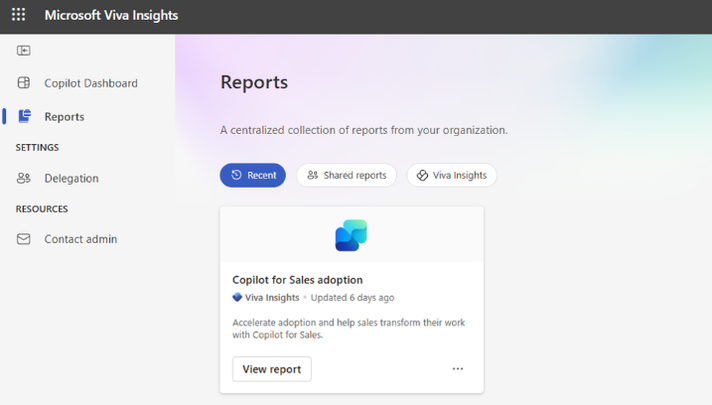712x405 pixels.
Task: Click the RESOURCES section label
Action: pyautogui.click(x=42, y=209)
